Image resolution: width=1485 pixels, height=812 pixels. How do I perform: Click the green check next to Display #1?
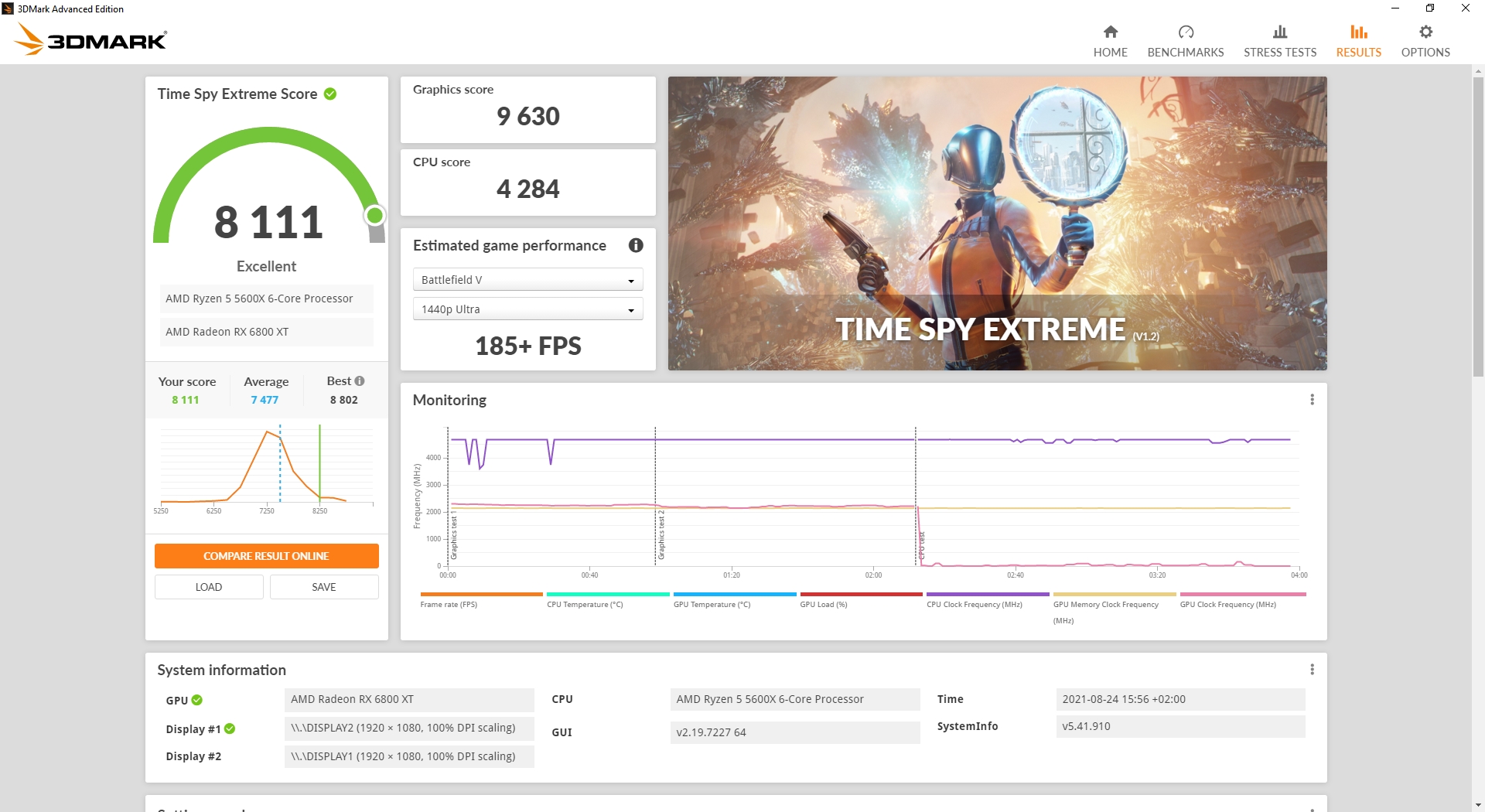[230, 728]
